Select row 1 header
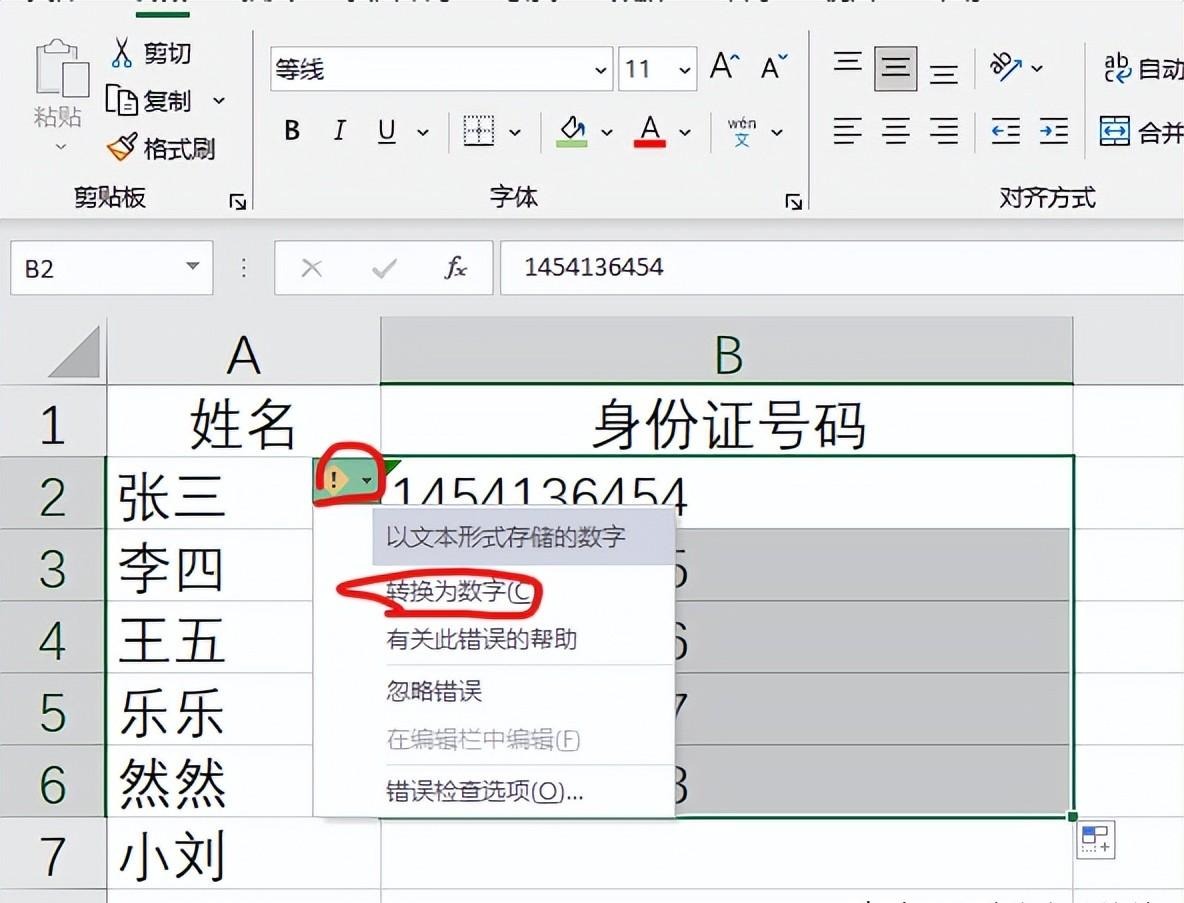This screenshot has height=903, width=1184. [x=53, y=423]
